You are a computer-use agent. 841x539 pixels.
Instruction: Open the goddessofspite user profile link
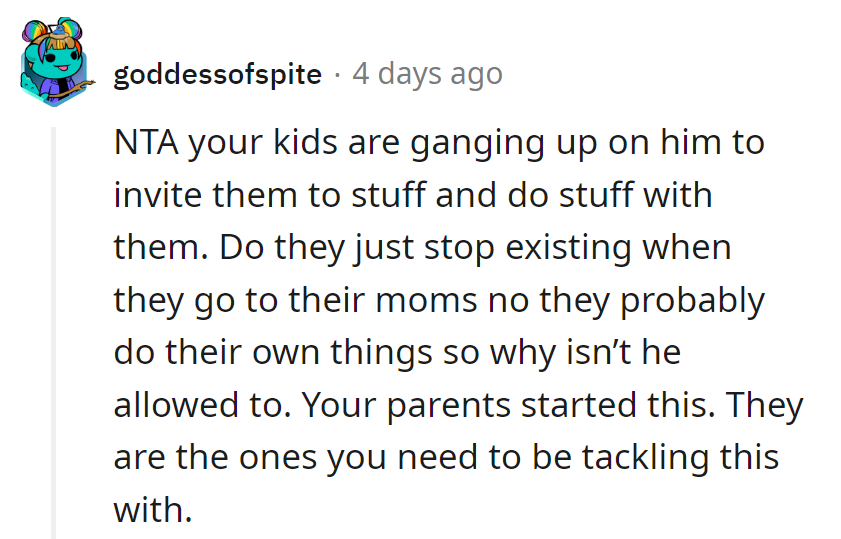217,74
